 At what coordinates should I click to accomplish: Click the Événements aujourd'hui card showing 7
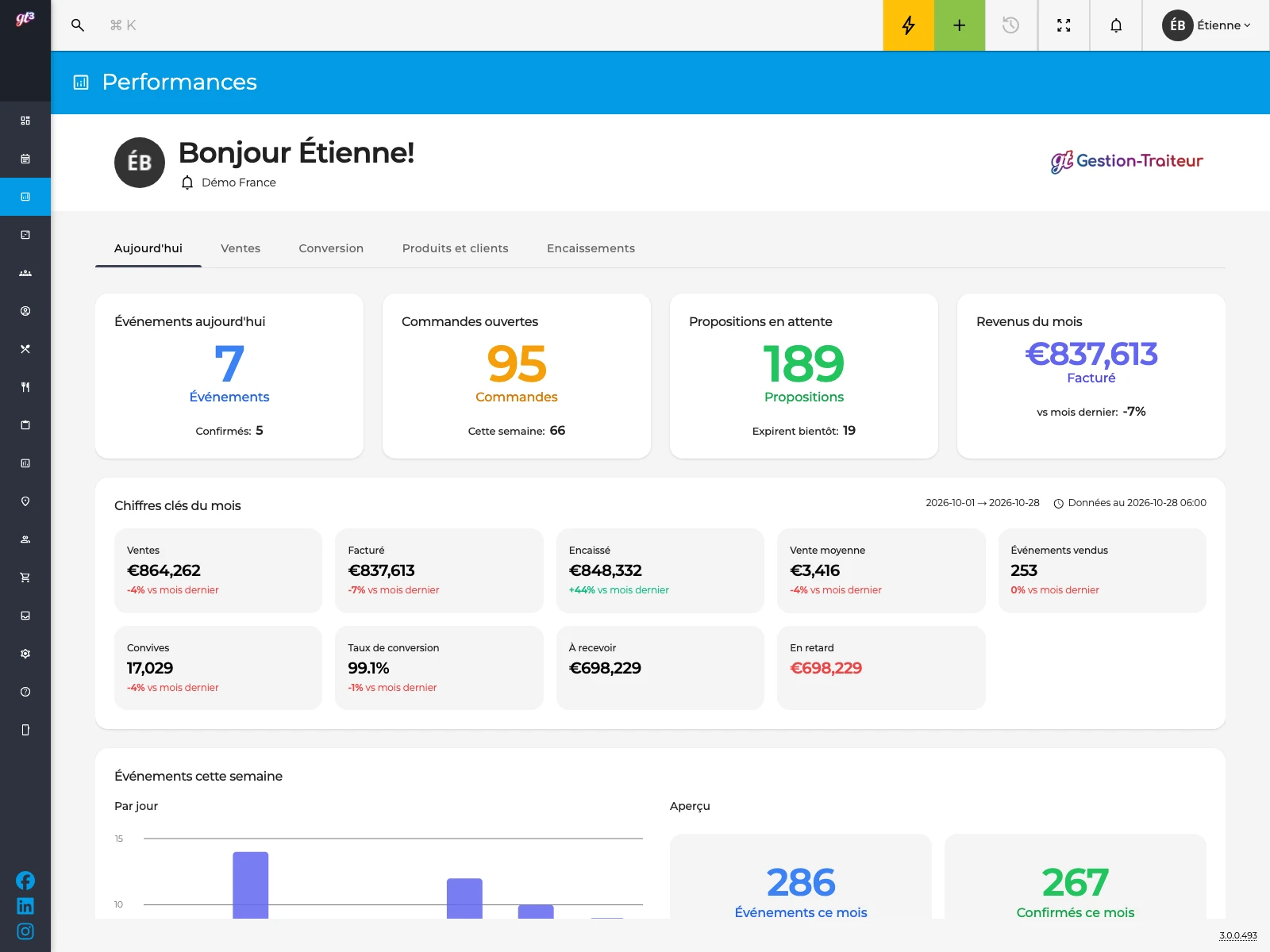(x=229, y=376)
